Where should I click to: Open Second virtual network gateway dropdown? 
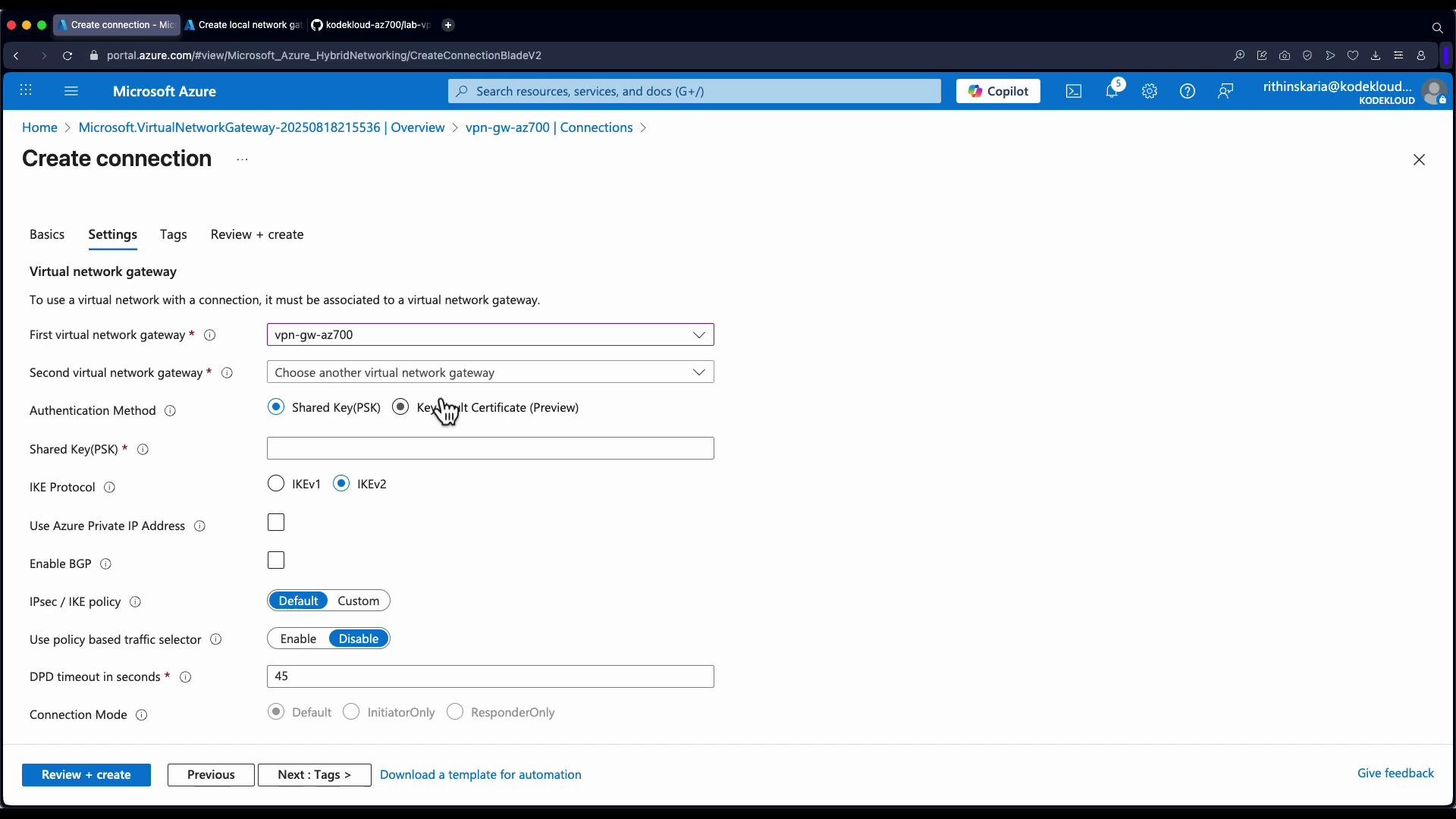(491, 372)
